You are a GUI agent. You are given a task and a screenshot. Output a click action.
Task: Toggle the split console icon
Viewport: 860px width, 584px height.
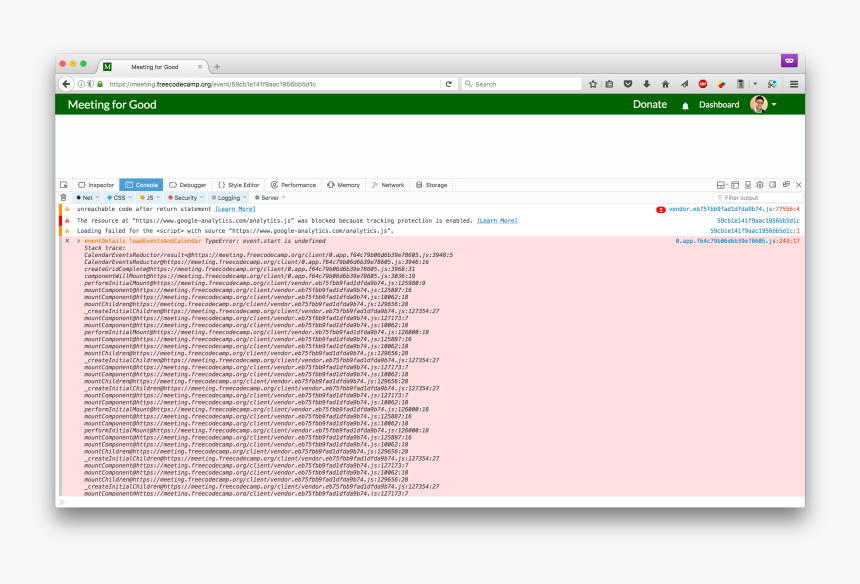pyautogui.click(x=735, y=185)
